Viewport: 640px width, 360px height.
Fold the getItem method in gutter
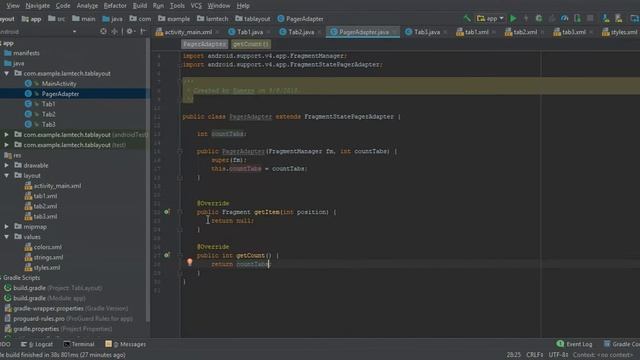(180, 212)
